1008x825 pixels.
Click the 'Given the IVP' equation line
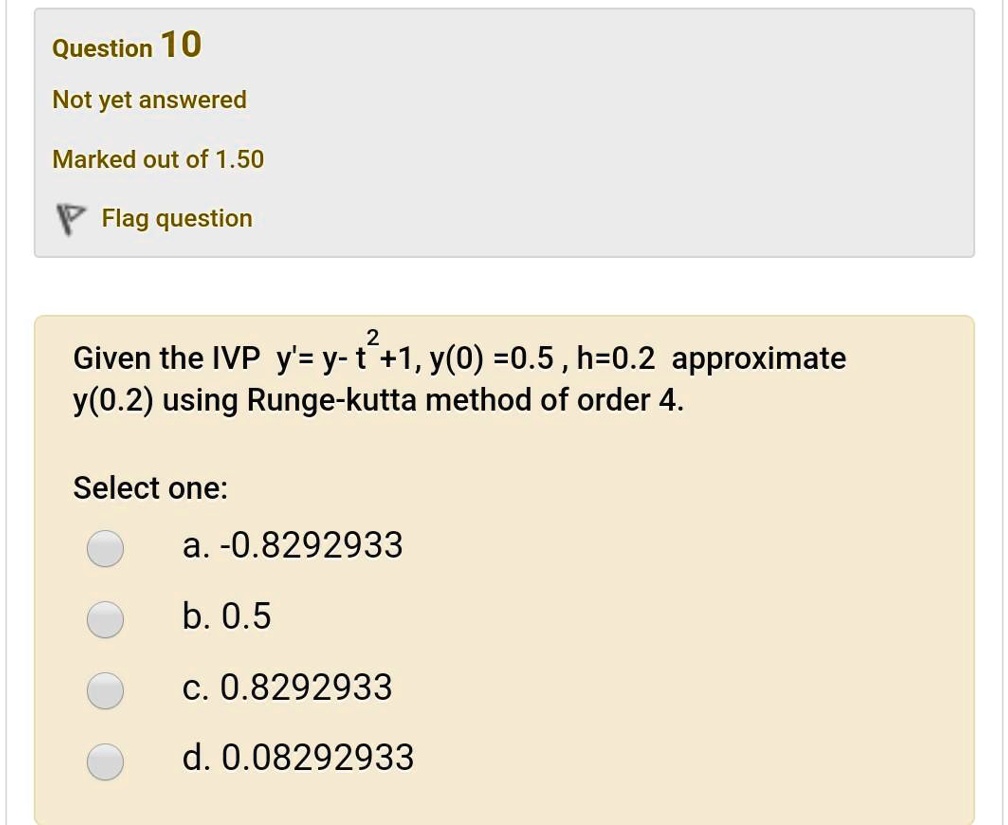[x=165, y=358]
